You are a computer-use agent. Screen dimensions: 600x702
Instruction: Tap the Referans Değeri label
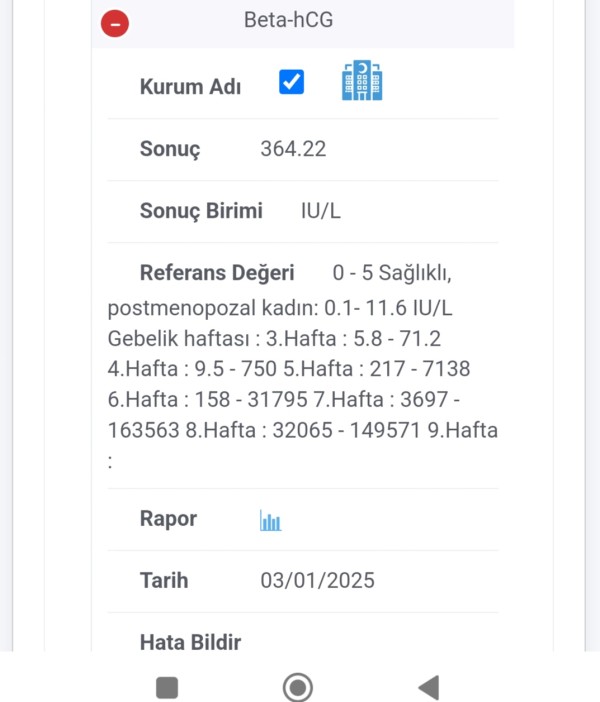(x=217, y=273)
